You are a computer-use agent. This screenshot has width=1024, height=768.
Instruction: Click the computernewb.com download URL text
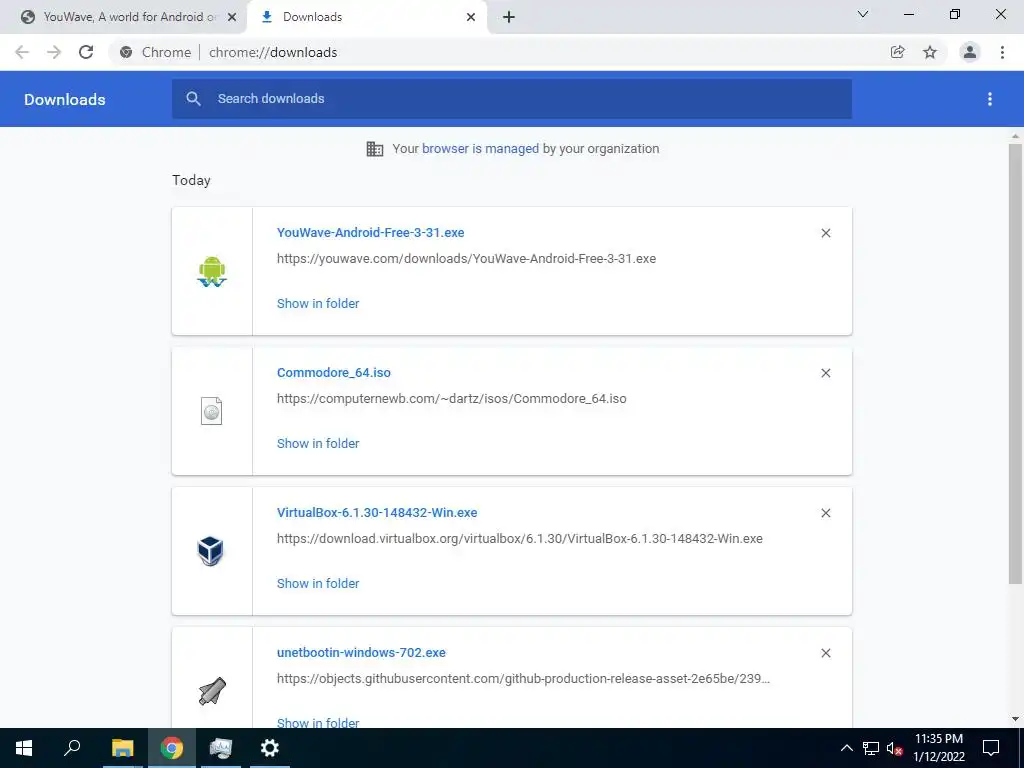tap(451, 398)
